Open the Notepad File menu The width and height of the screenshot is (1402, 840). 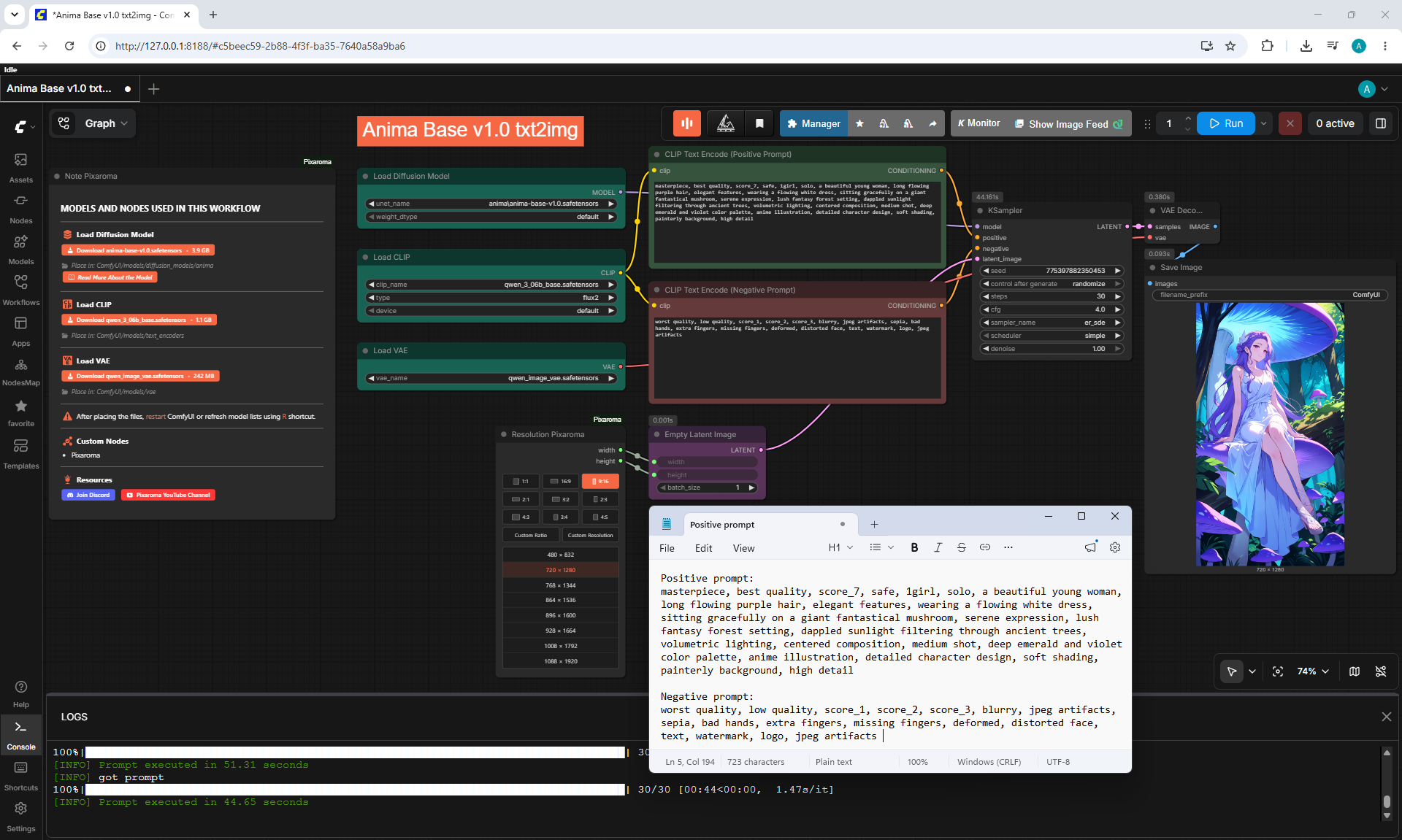pyautogui.click(x=667, y=548)
